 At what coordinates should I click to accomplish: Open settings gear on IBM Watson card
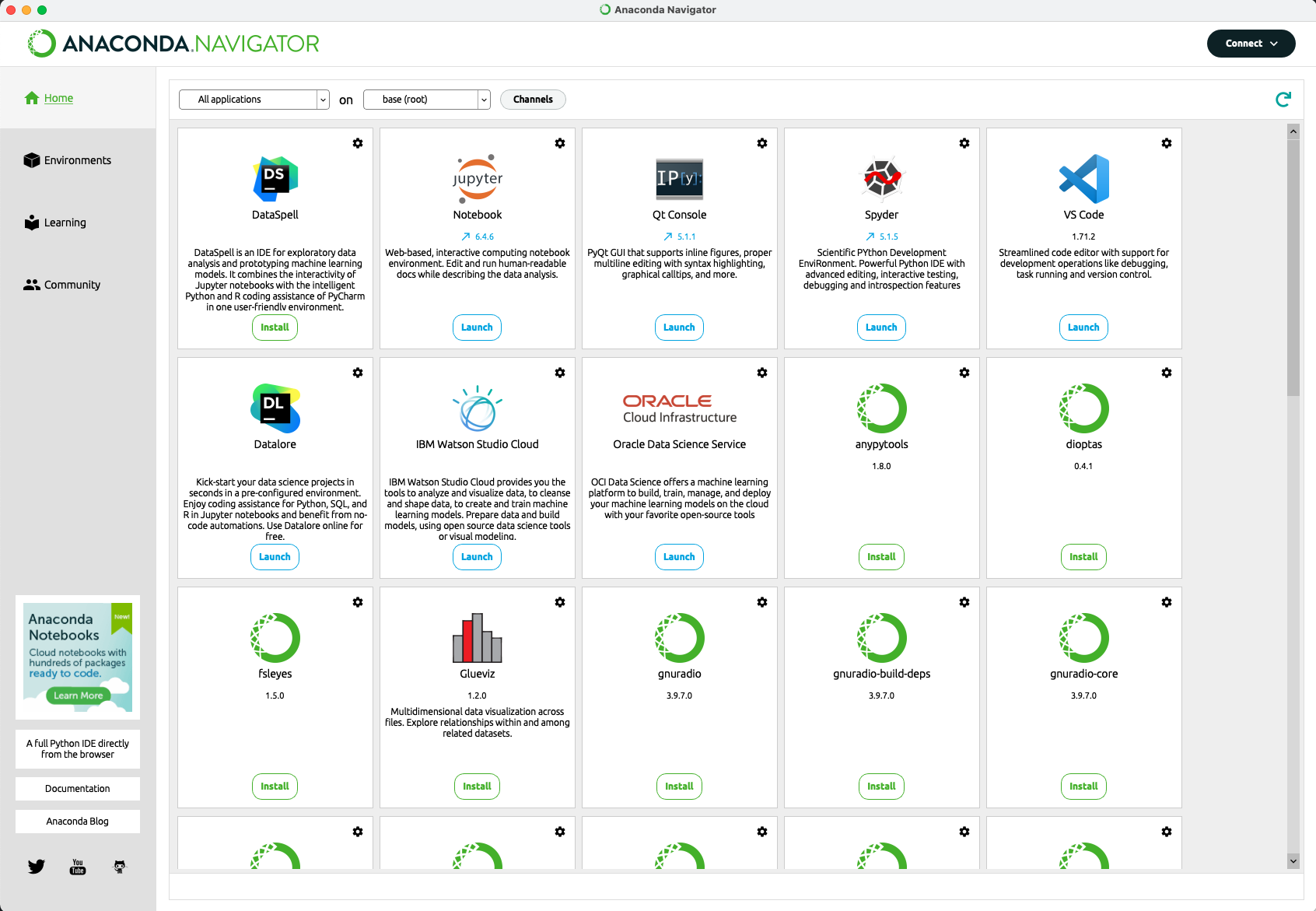[x=560, y=373]
